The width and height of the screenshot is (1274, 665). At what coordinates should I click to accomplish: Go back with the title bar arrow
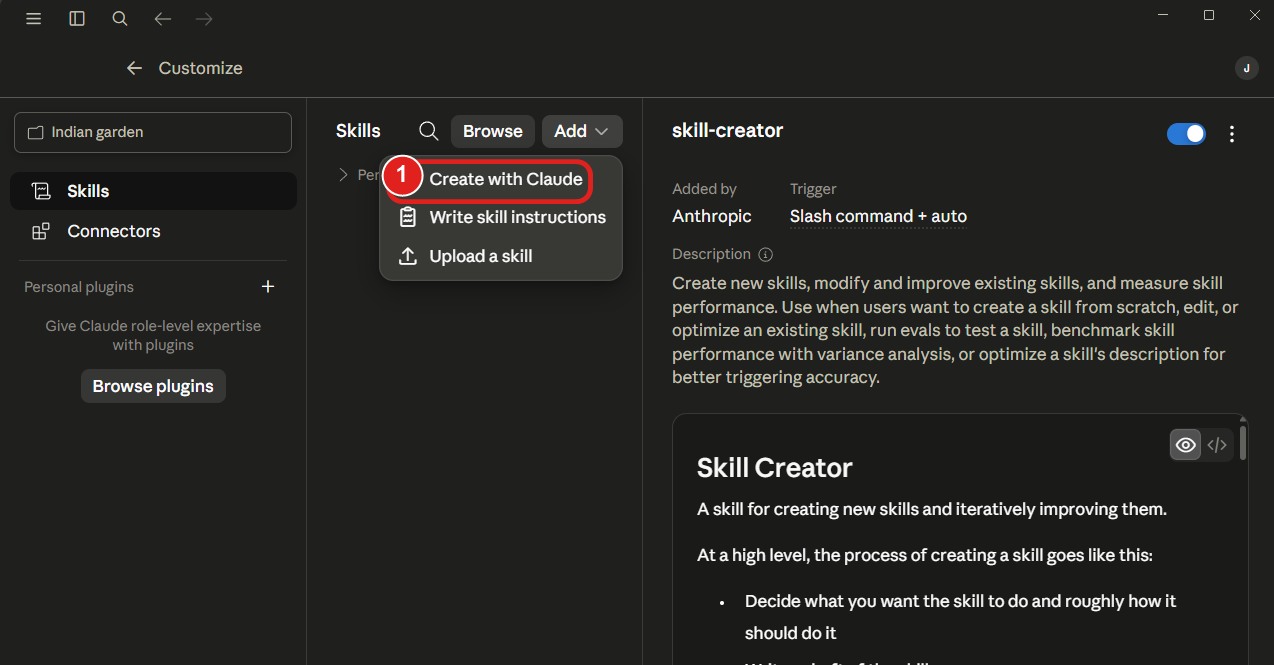[x=163, y=19]
